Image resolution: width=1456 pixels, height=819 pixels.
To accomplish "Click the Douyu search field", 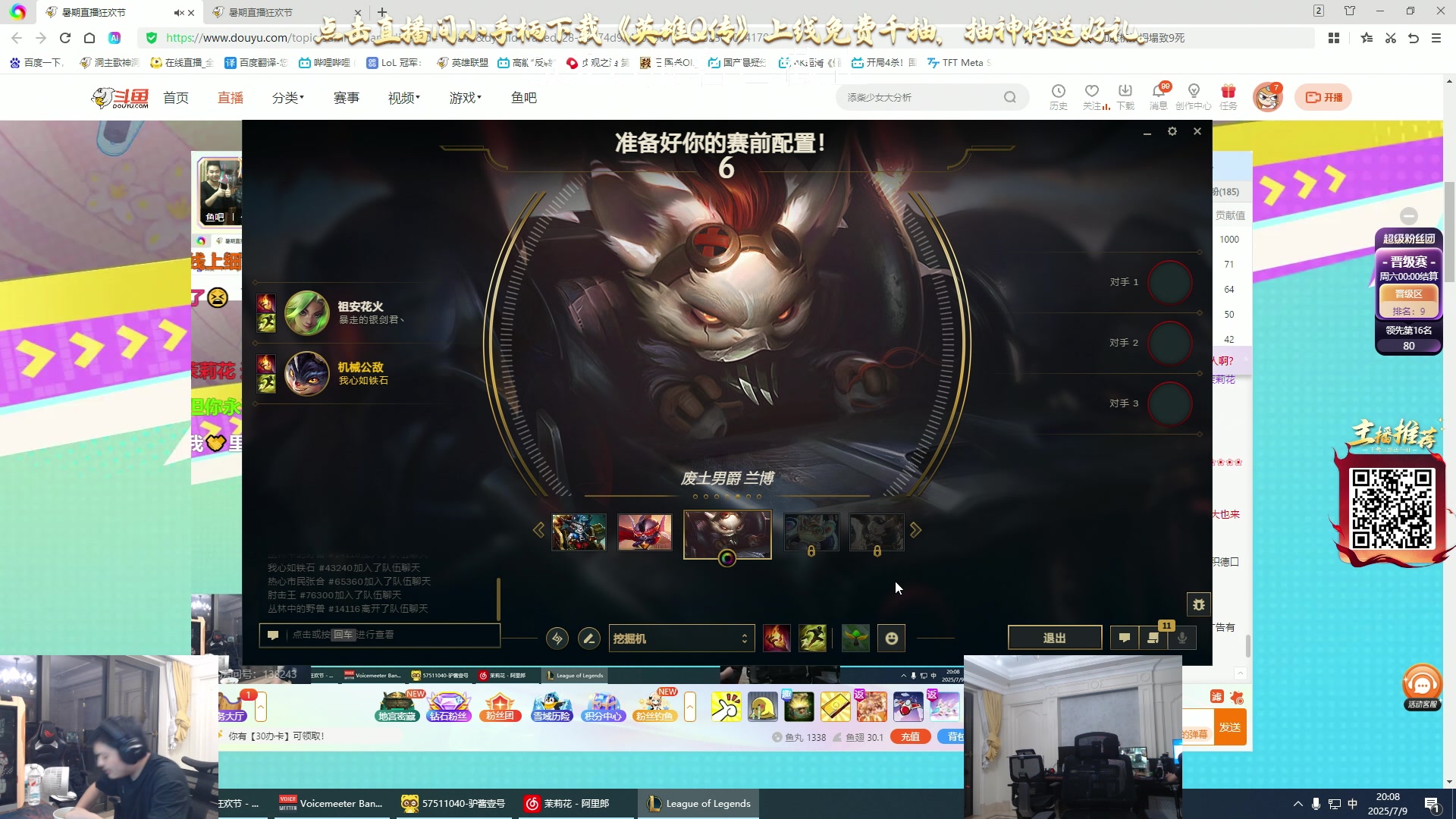I will click(x=921, y=97).
